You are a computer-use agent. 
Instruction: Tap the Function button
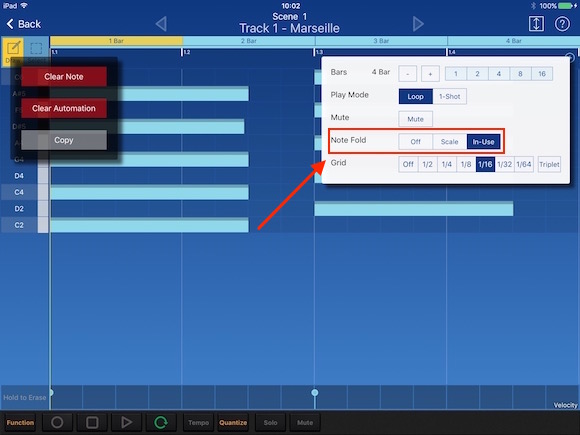[x=20, y=422]
